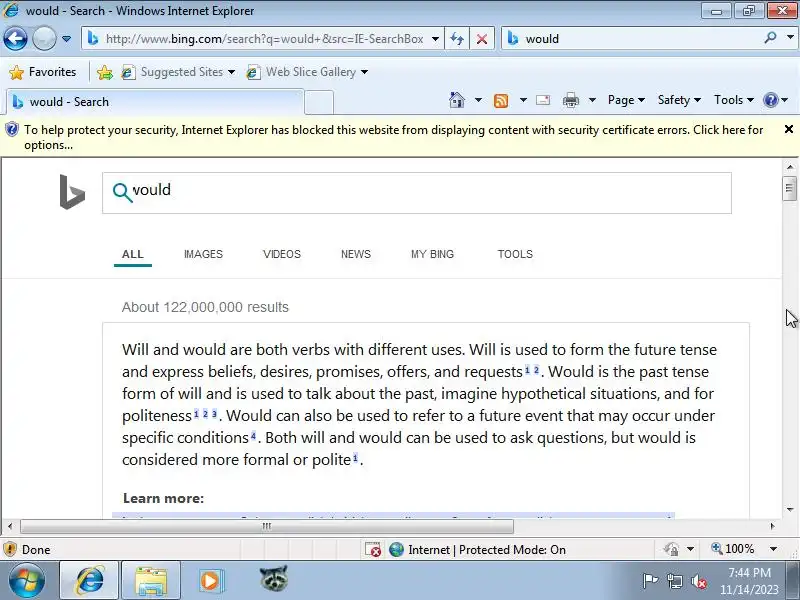Open Windows Media Player from the taskbar
This screenshot has width=800, height=600.
pyautogui.click(x=210, y=580)
